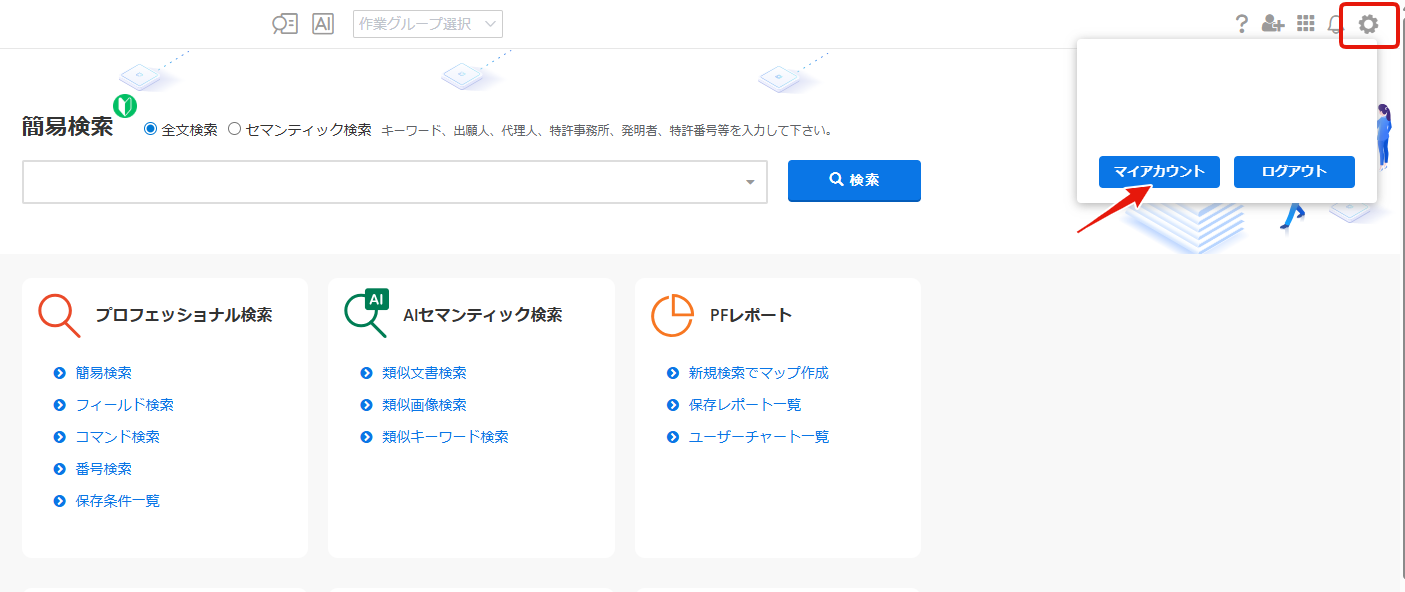Open the 保存レポート一覧 link
This screenshot has width=1405, height=592.
coord(745,405)
